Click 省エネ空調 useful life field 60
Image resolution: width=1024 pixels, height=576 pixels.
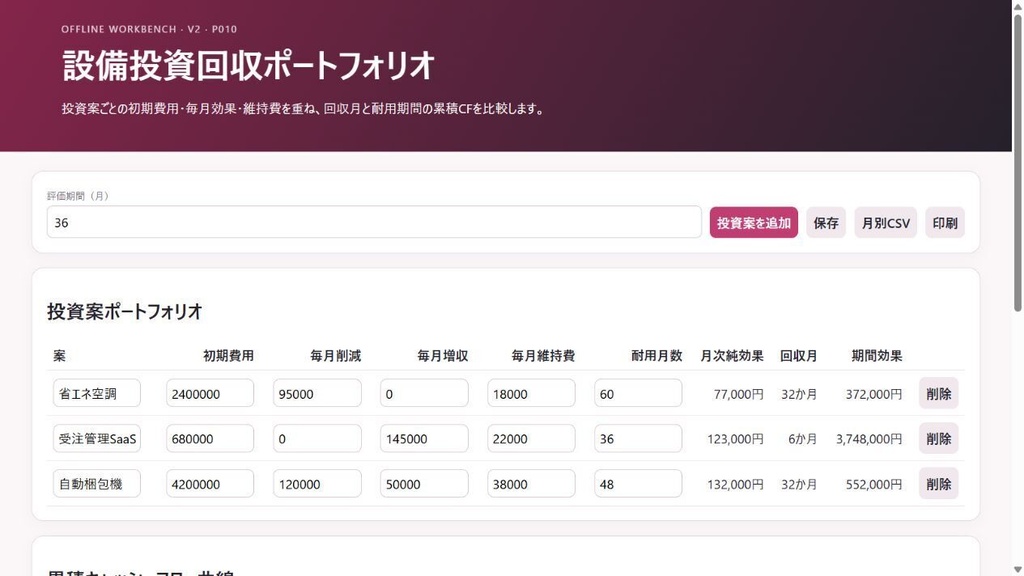pyautogui.click(x=638, y=394)
